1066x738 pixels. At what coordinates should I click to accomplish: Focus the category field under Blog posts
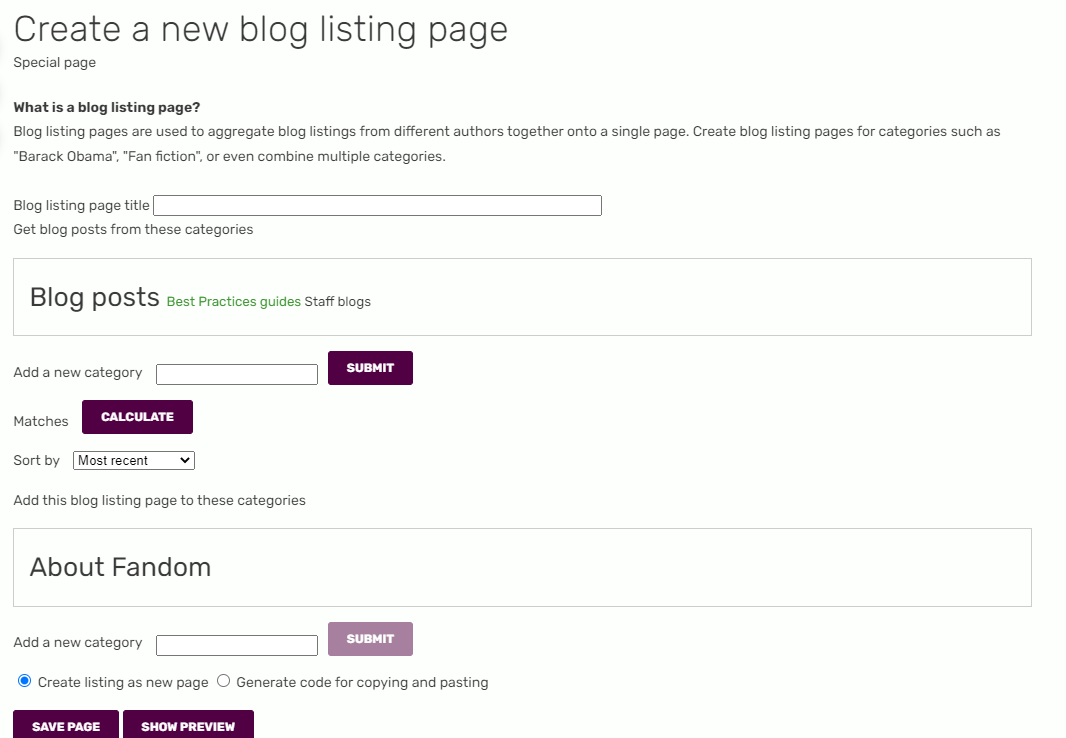pos(237,374)
